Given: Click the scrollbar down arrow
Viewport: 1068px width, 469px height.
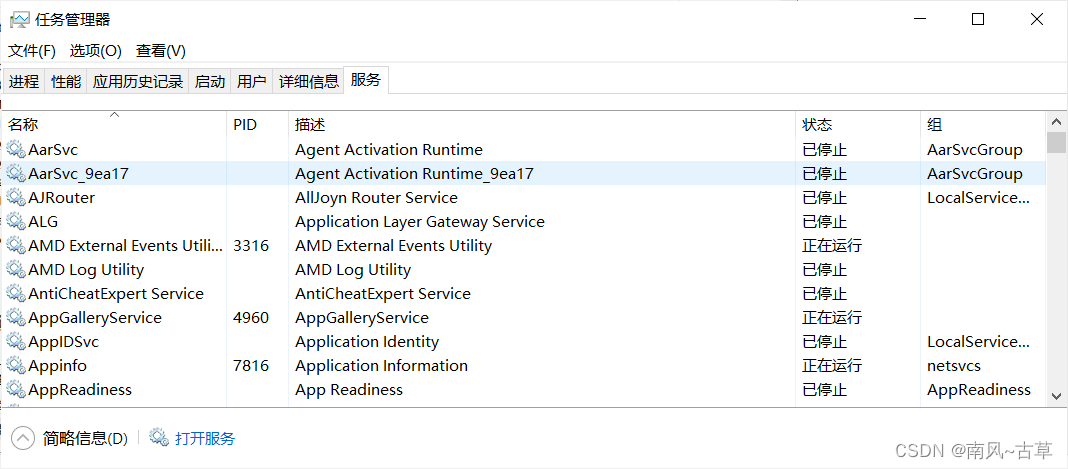Looking at the screenshot, I should 1056,395.
